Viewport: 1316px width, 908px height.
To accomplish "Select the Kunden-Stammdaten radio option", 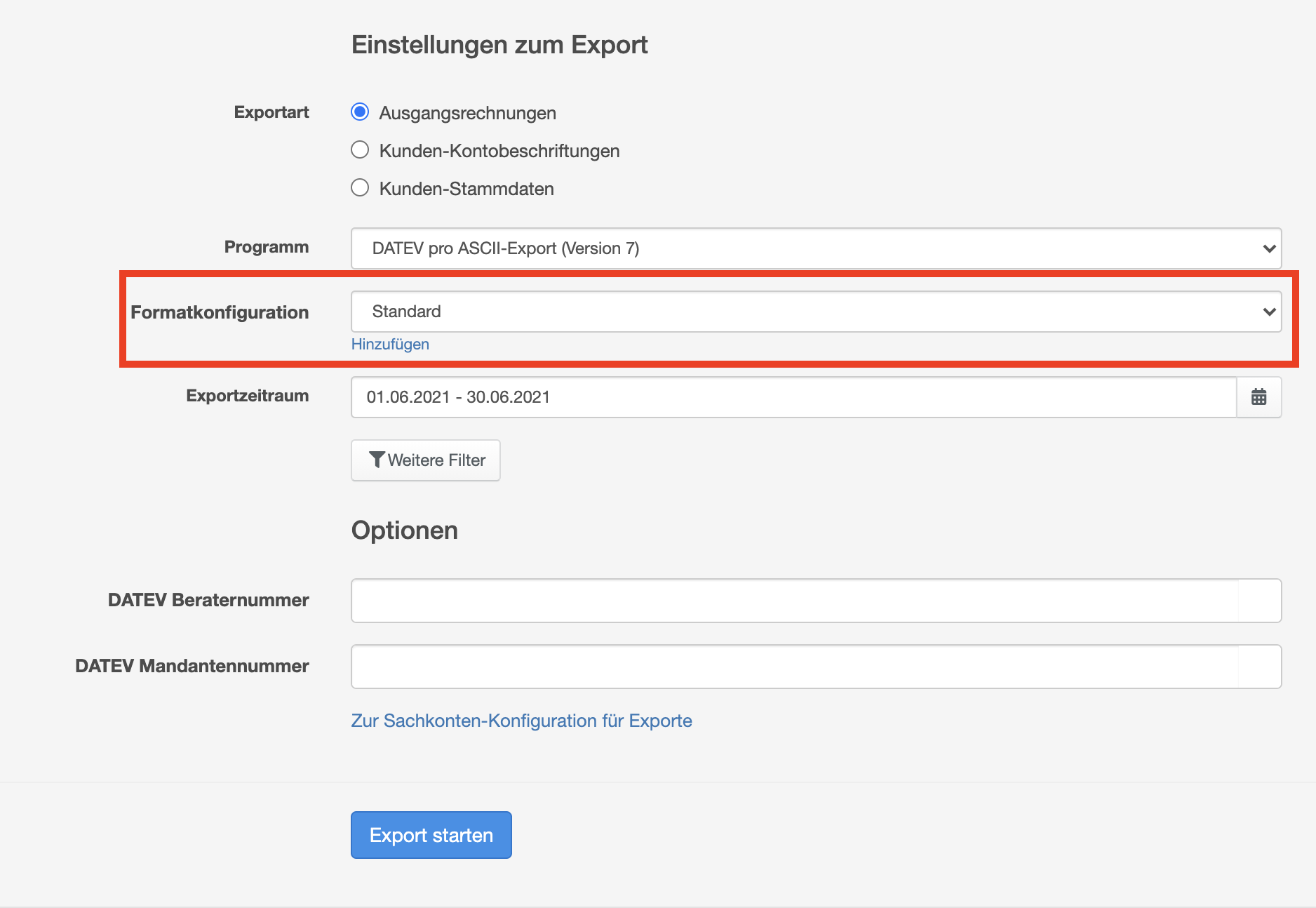I will [360, 188].
